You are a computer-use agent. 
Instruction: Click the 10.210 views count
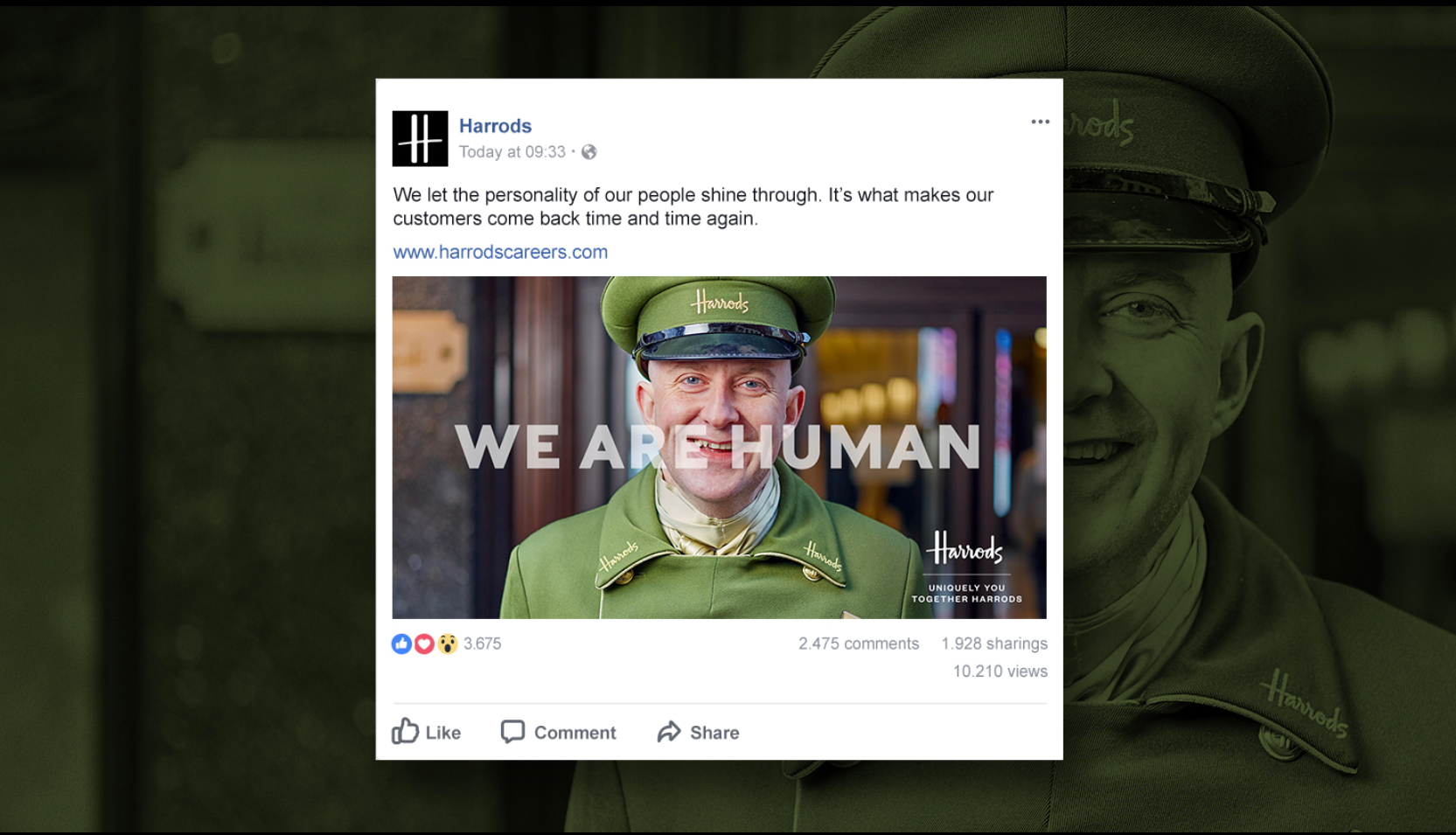tap(1000, 671)
